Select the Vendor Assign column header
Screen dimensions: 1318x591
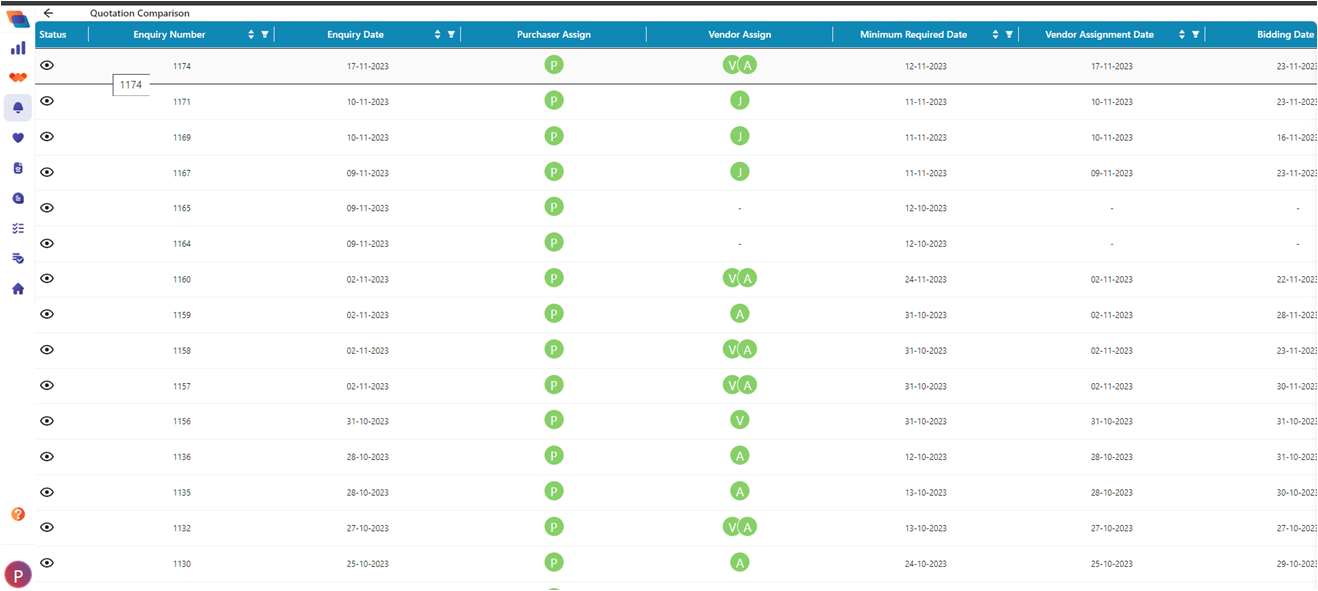pos(740,34)
